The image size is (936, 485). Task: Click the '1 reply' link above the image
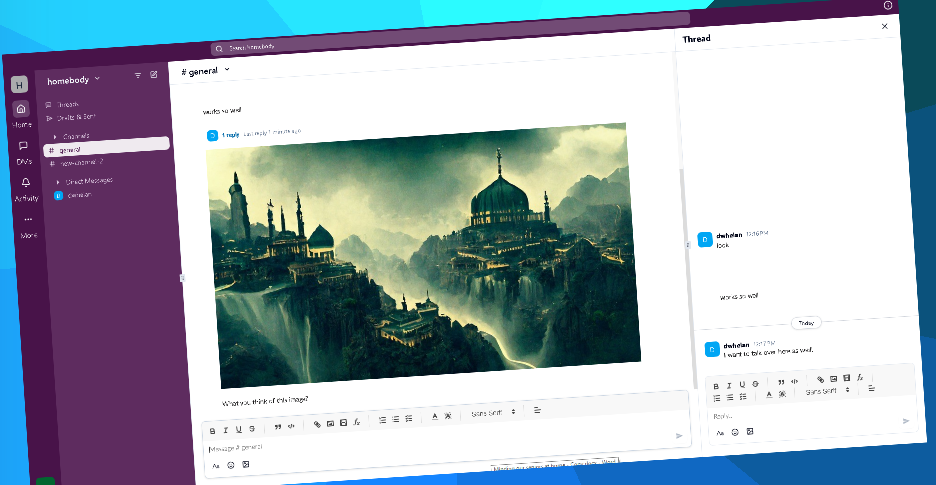230,134
